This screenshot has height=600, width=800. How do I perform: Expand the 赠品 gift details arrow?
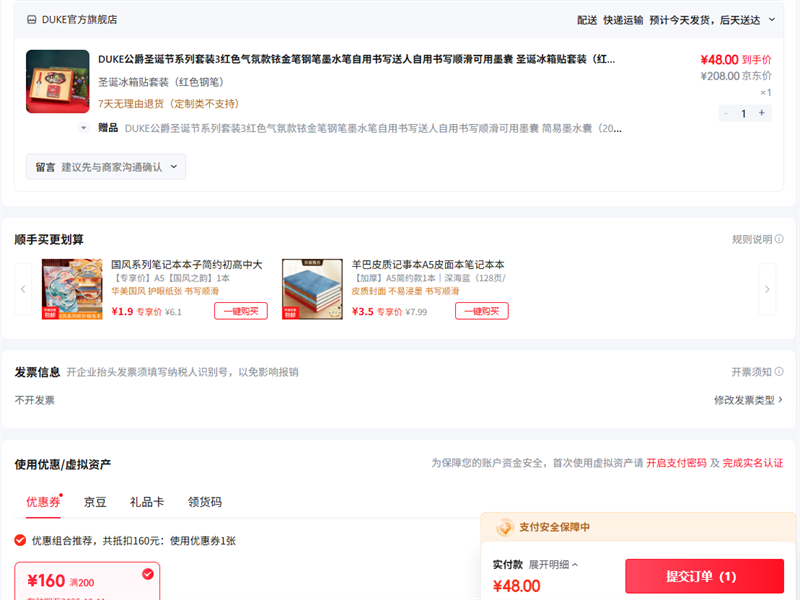[84, 128]
